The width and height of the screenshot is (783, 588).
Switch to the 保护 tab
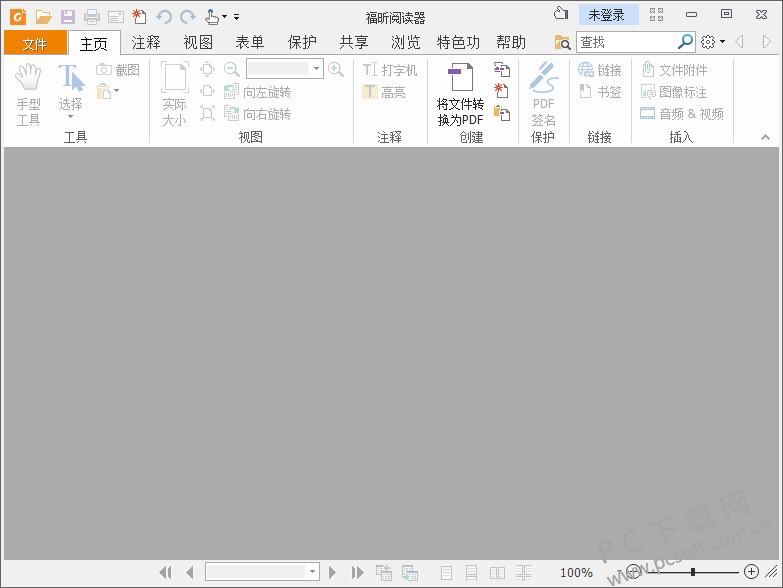pyautogui.click(x=302, y=42)
